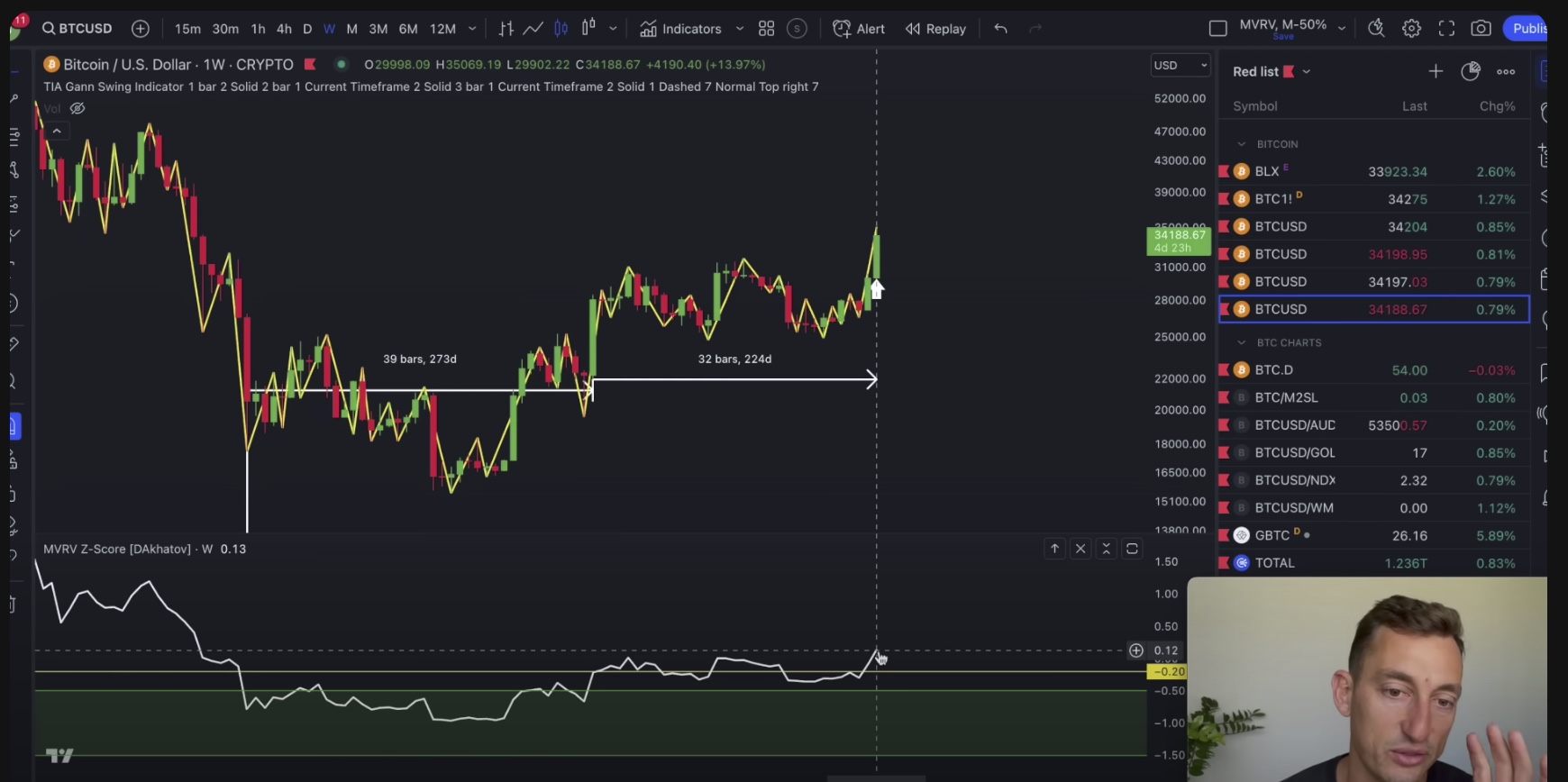Toggle the red flag on the BTC/M2SL row
The height and width of the screenshot is (782, 1568).
[x=1224, y=397]
